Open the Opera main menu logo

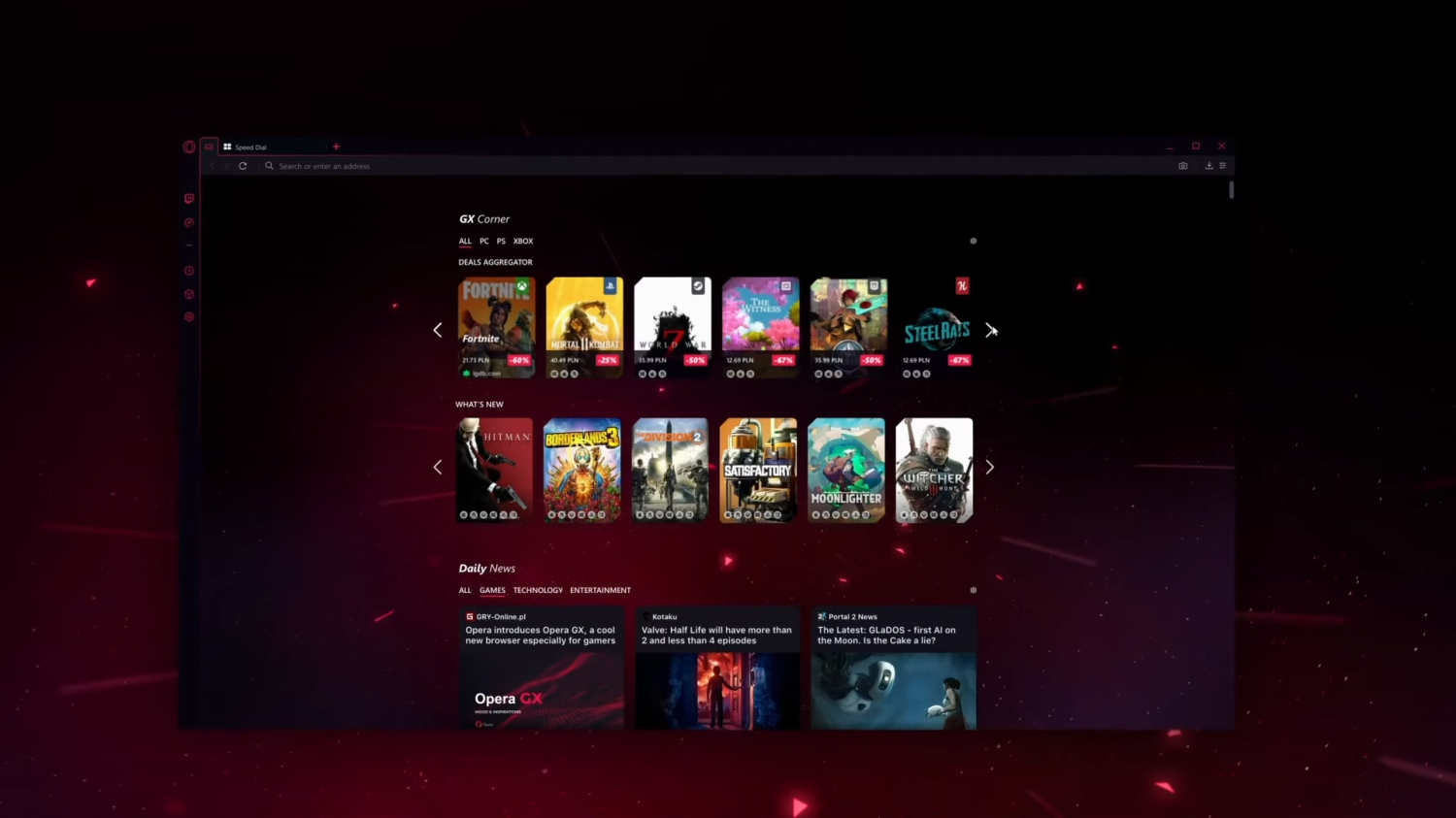189,147
